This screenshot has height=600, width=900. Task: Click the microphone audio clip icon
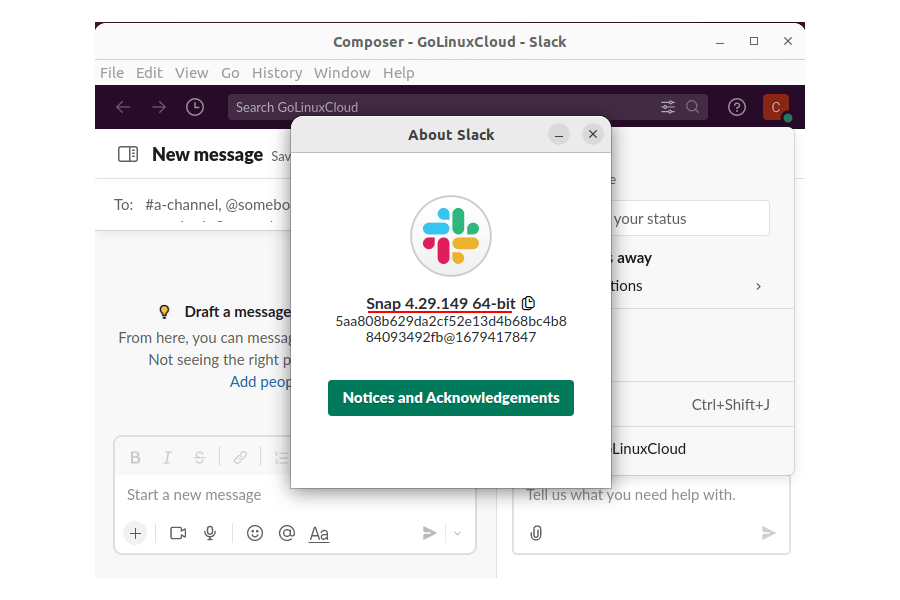pos(210,533)
